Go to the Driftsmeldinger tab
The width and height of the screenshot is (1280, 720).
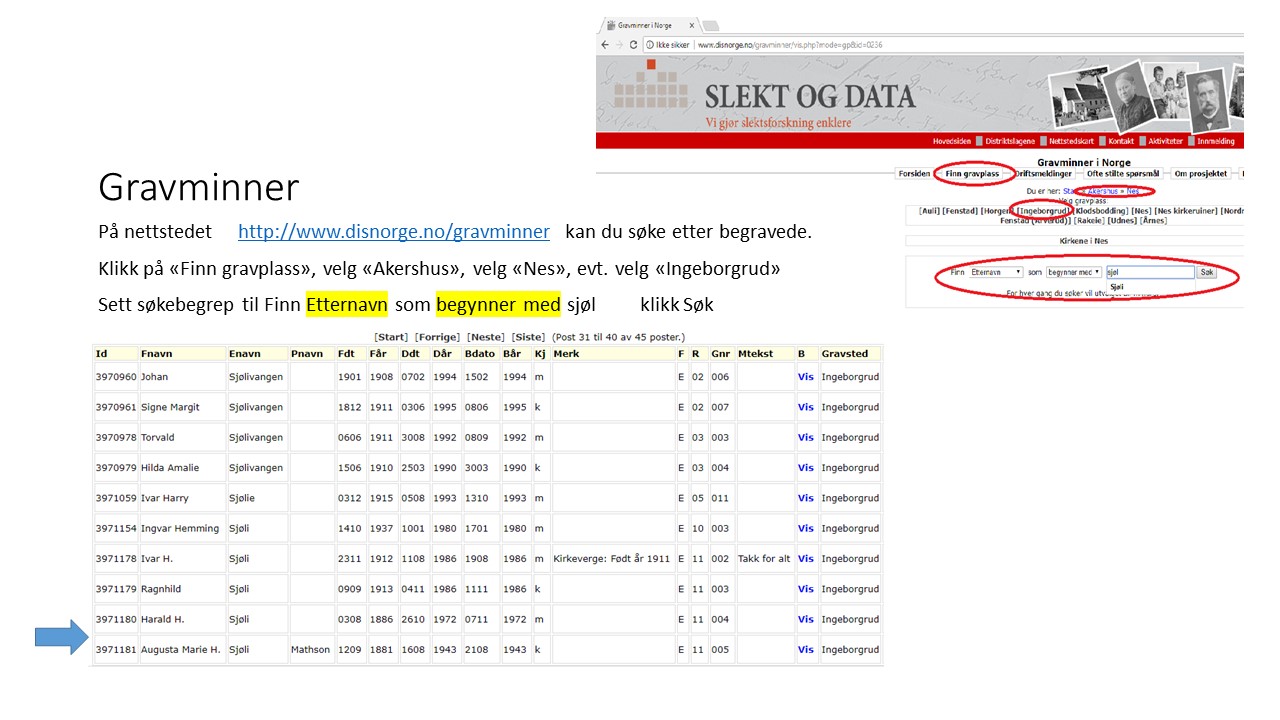click(1046, 174)
